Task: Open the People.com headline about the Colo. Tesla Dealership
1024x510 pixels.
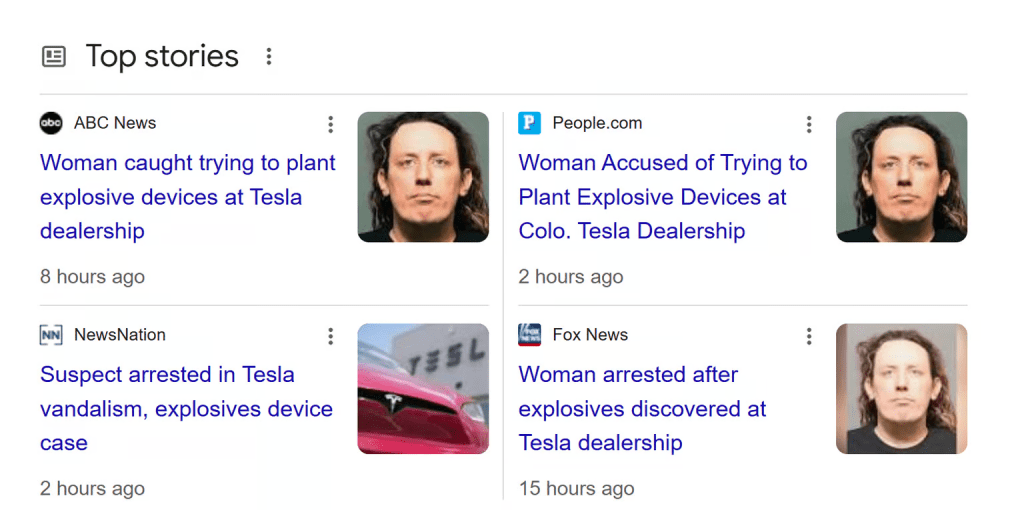Action: 662,197
